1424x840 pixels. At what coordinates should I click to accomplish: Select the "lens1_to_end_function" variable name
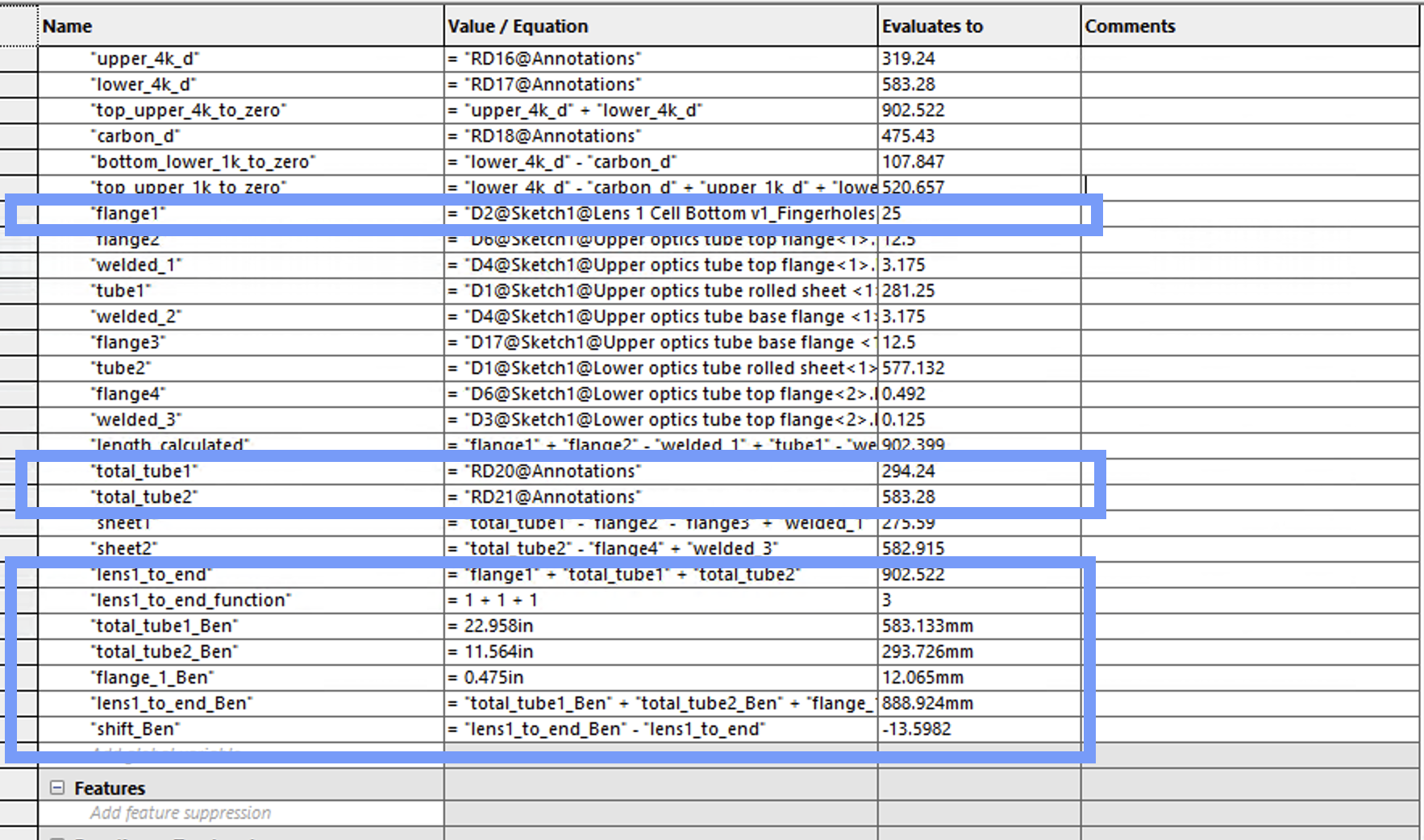(x=191, y=601)
